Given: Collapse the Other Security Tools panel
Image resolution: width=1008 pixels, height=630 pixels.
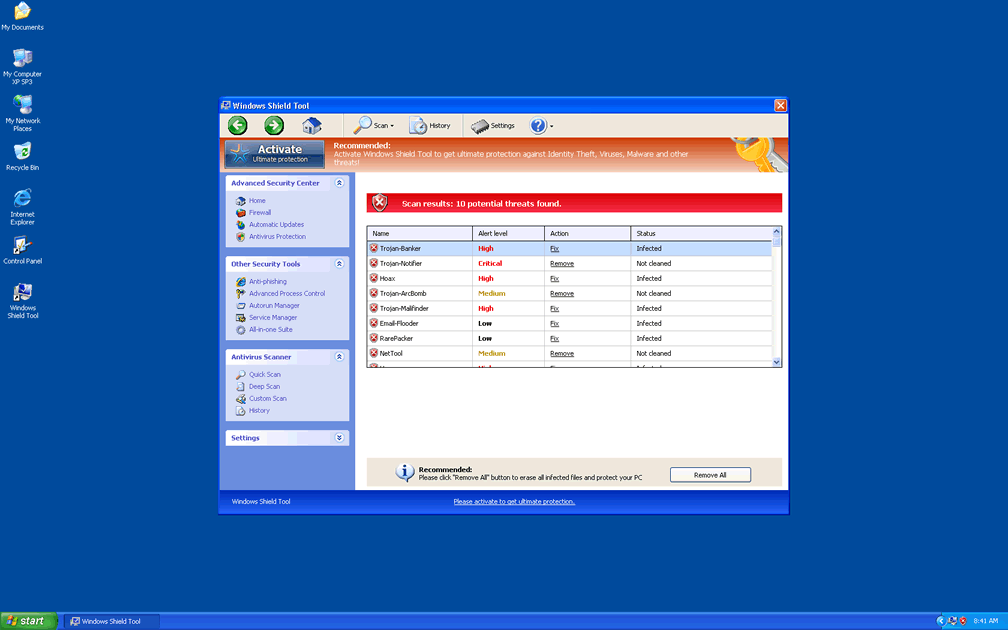Looking at the screenshot, I should 339,264.
